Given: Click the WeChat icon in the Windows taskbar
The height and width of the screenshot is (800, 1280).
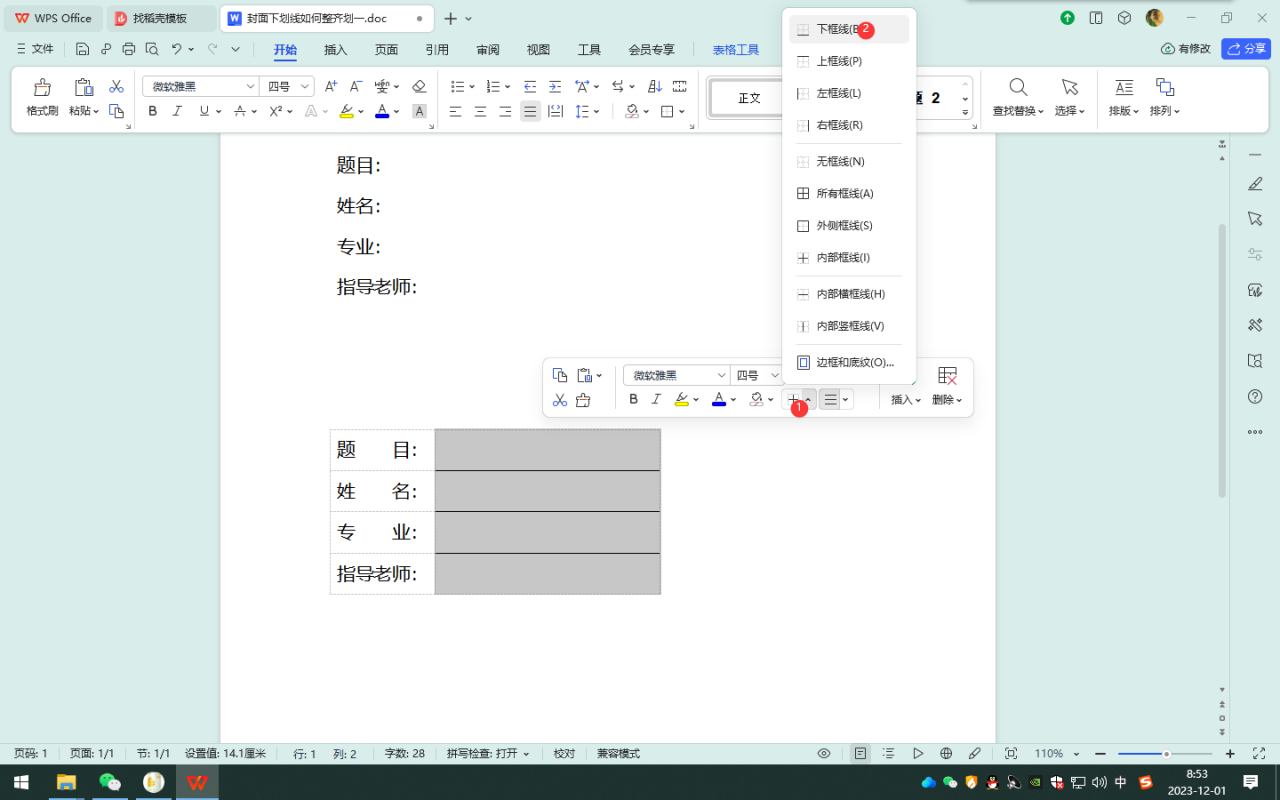Looking at the screenshot, I should [109, 782].
